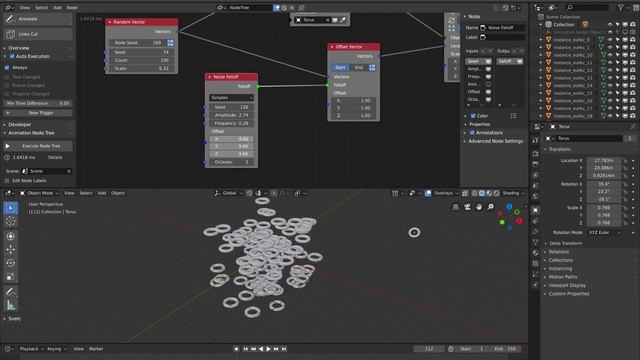Click the eyedropper beside Torus in node
This screenshot has height=360, width=640.
click(x=343, y=20)
